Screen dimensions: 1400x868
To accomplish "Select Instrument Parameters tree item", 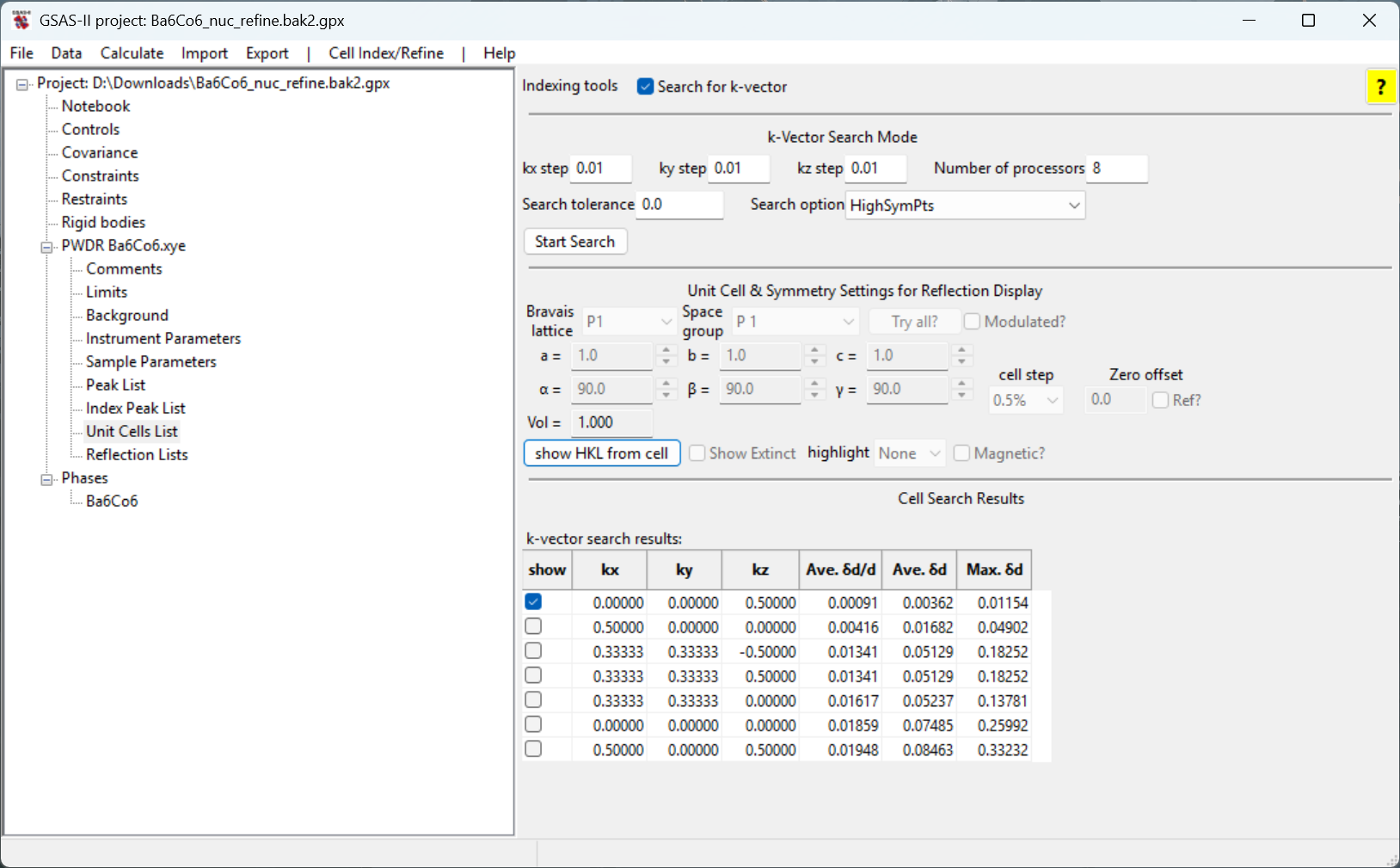I will pyautogui.click(x=163, y=339).
